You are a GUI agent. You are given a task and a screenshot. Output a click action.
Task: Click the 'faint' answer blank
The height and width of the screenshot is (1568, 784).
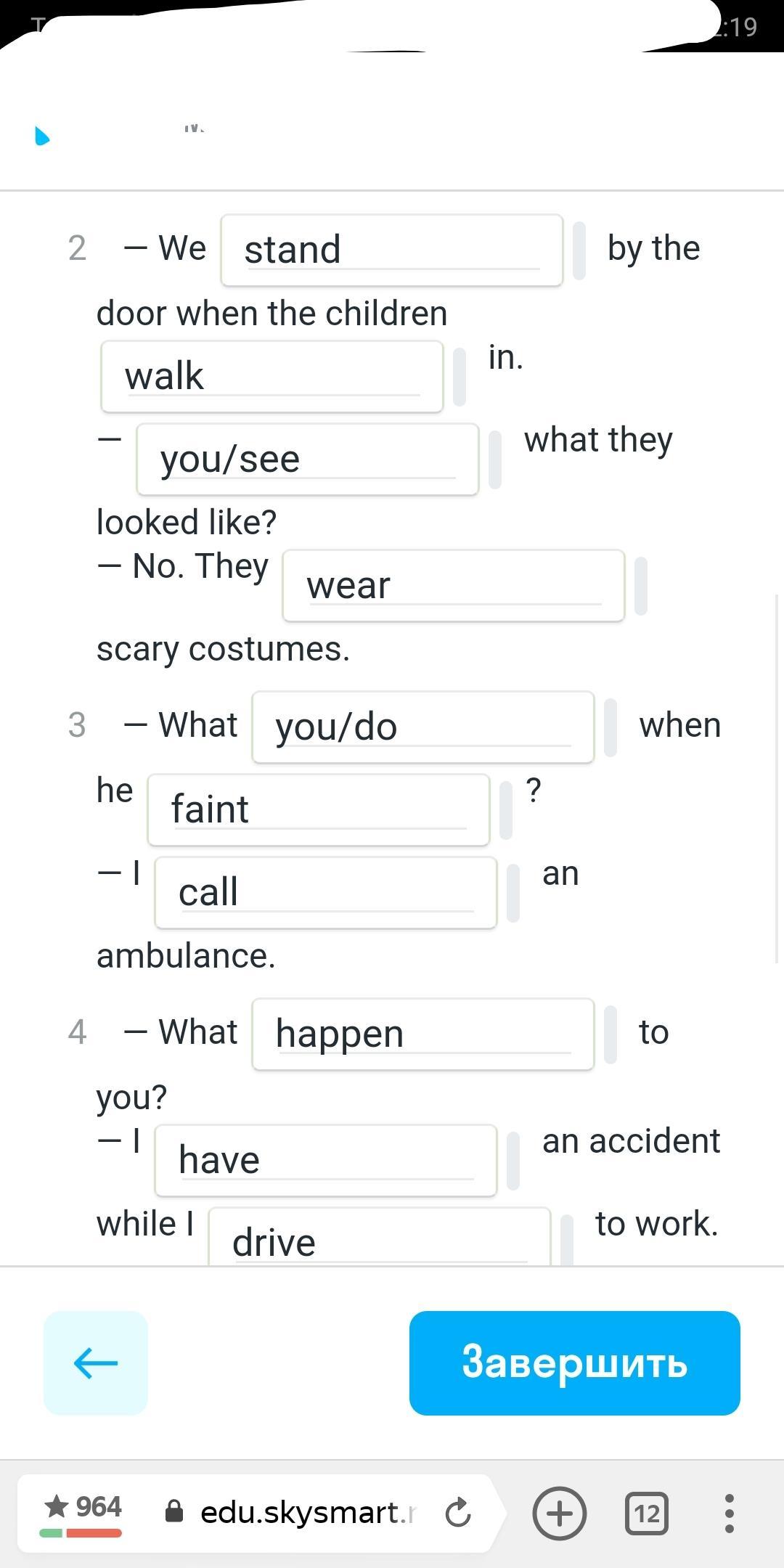click(318, 810)
